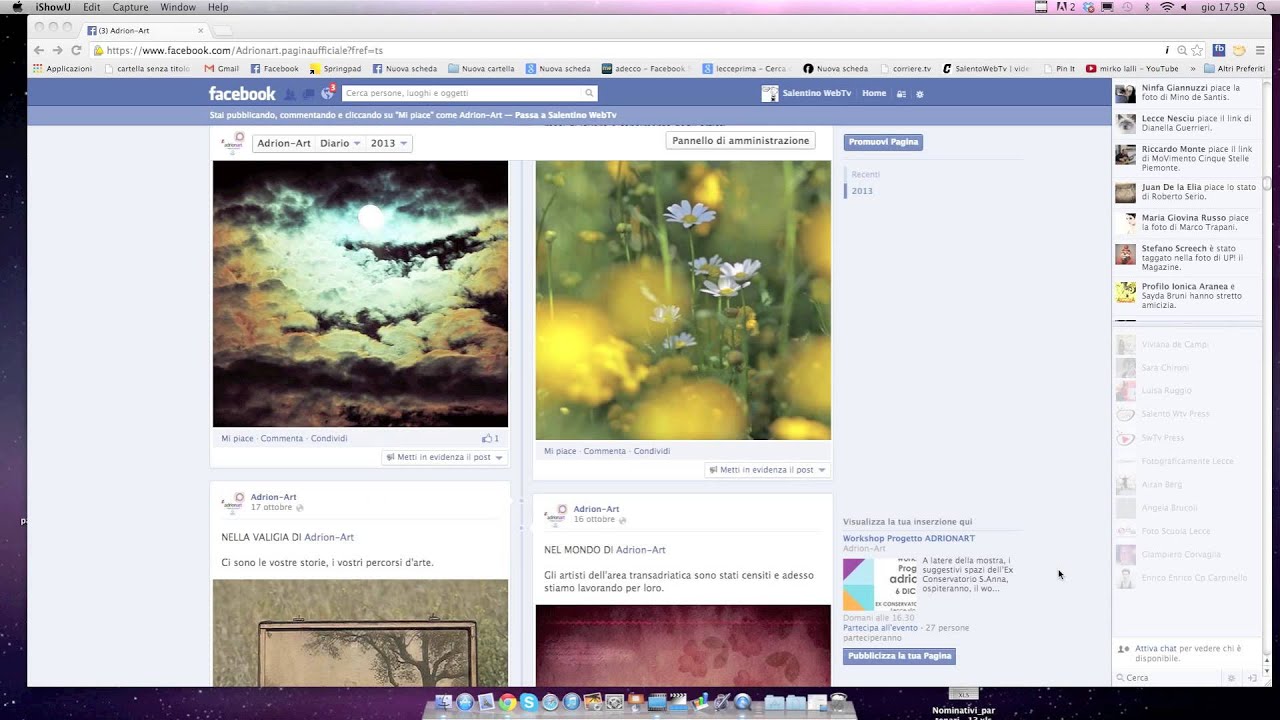Open account settings gear in header
The image size is (1280, 720).
pos(920,94)
